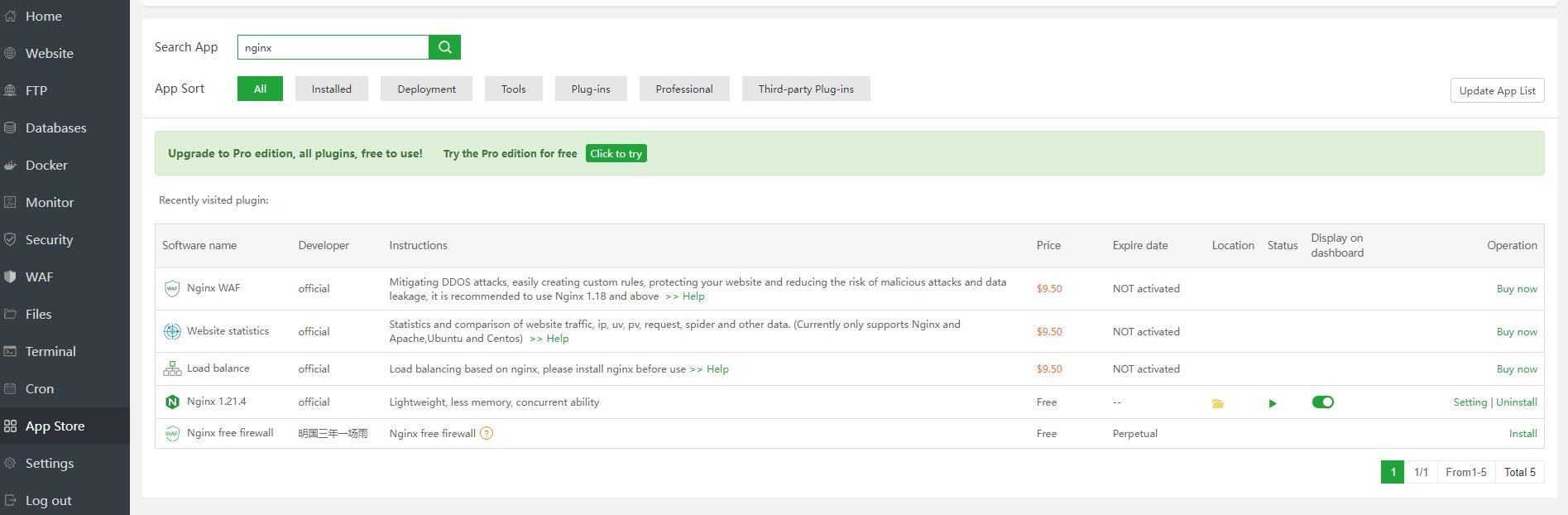The width and height of the screenshot is (1568, 515).
Task: Click the Nginx 1.21.4 software name
Action: 217,402
